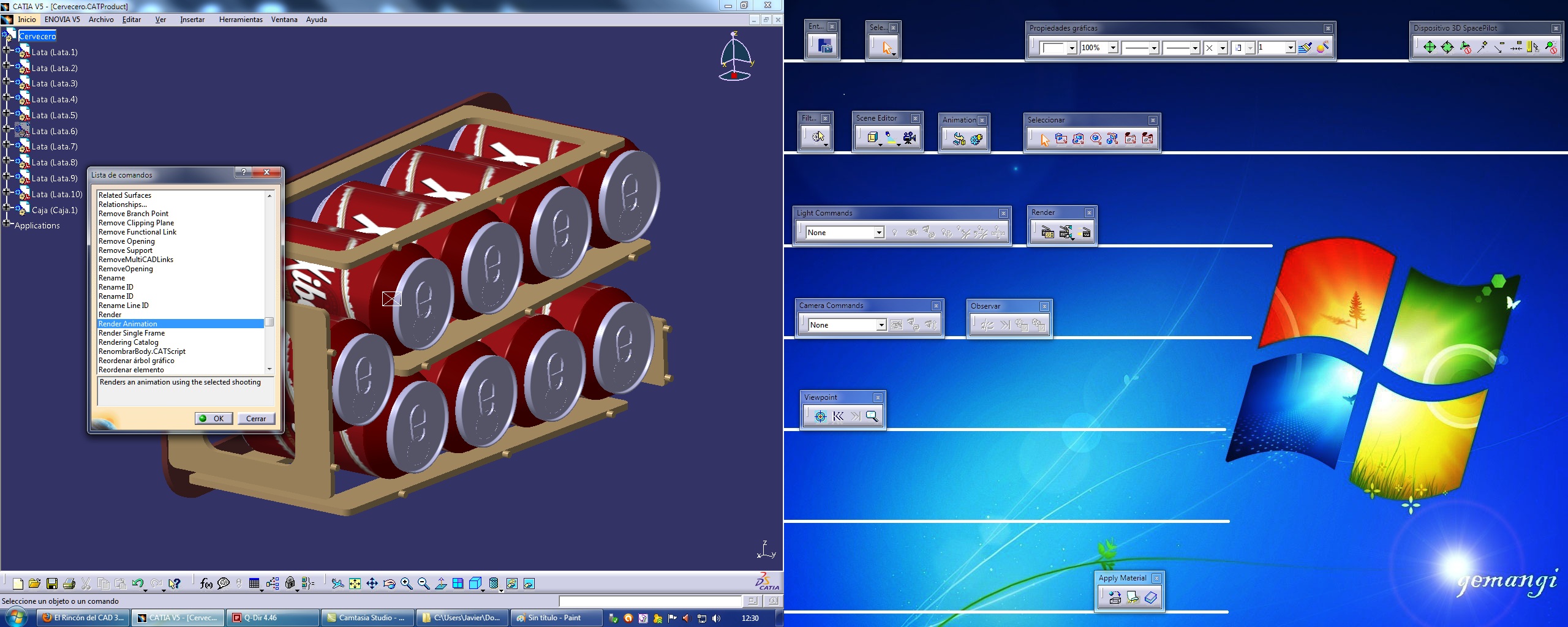Select Render Single Frame in command list
Screen dimensions: 1568x627
point(181,333)
